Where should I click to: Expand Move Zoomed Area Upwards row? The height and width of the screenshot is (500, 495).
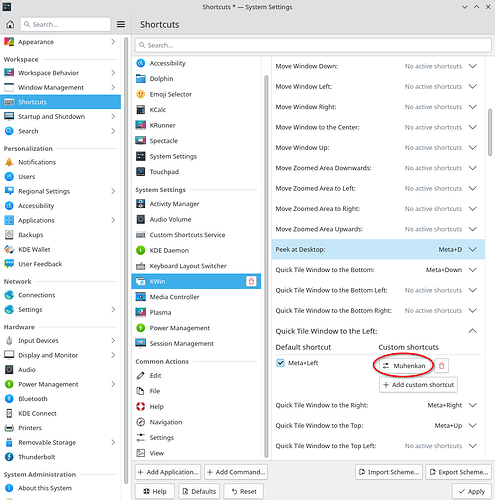pos(473,229)
